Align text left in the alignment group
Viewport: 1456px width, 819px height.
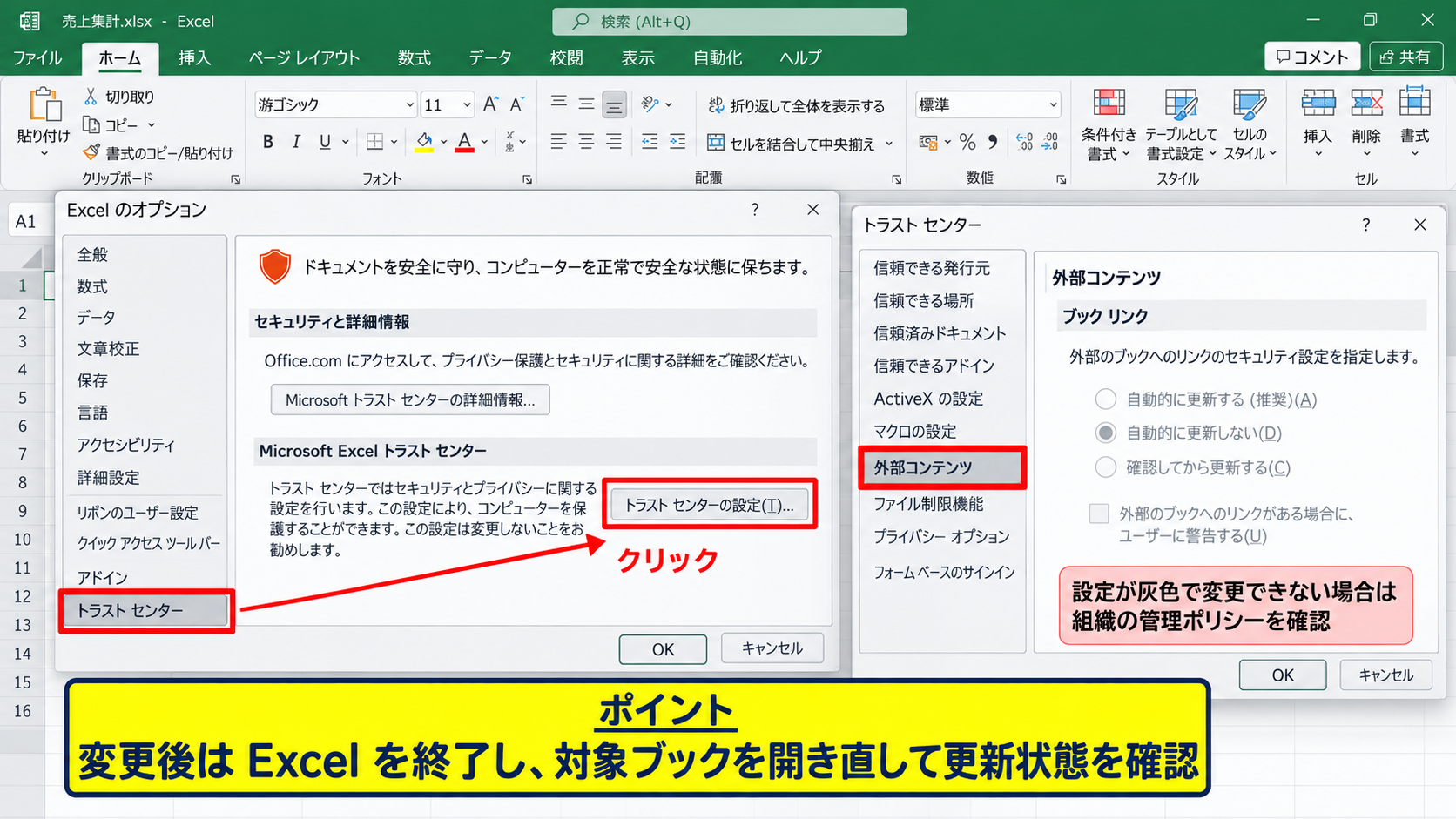click(x=559, y=141)
